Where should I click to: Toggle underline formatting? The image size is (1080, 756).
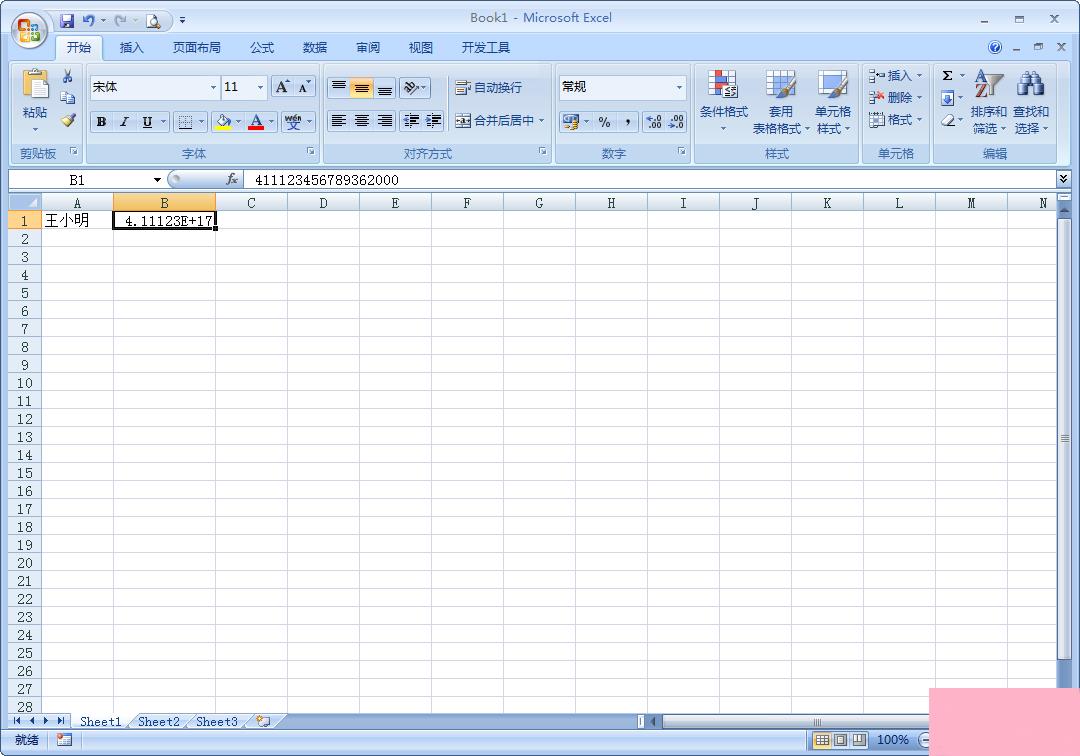(x=147, y=122)
